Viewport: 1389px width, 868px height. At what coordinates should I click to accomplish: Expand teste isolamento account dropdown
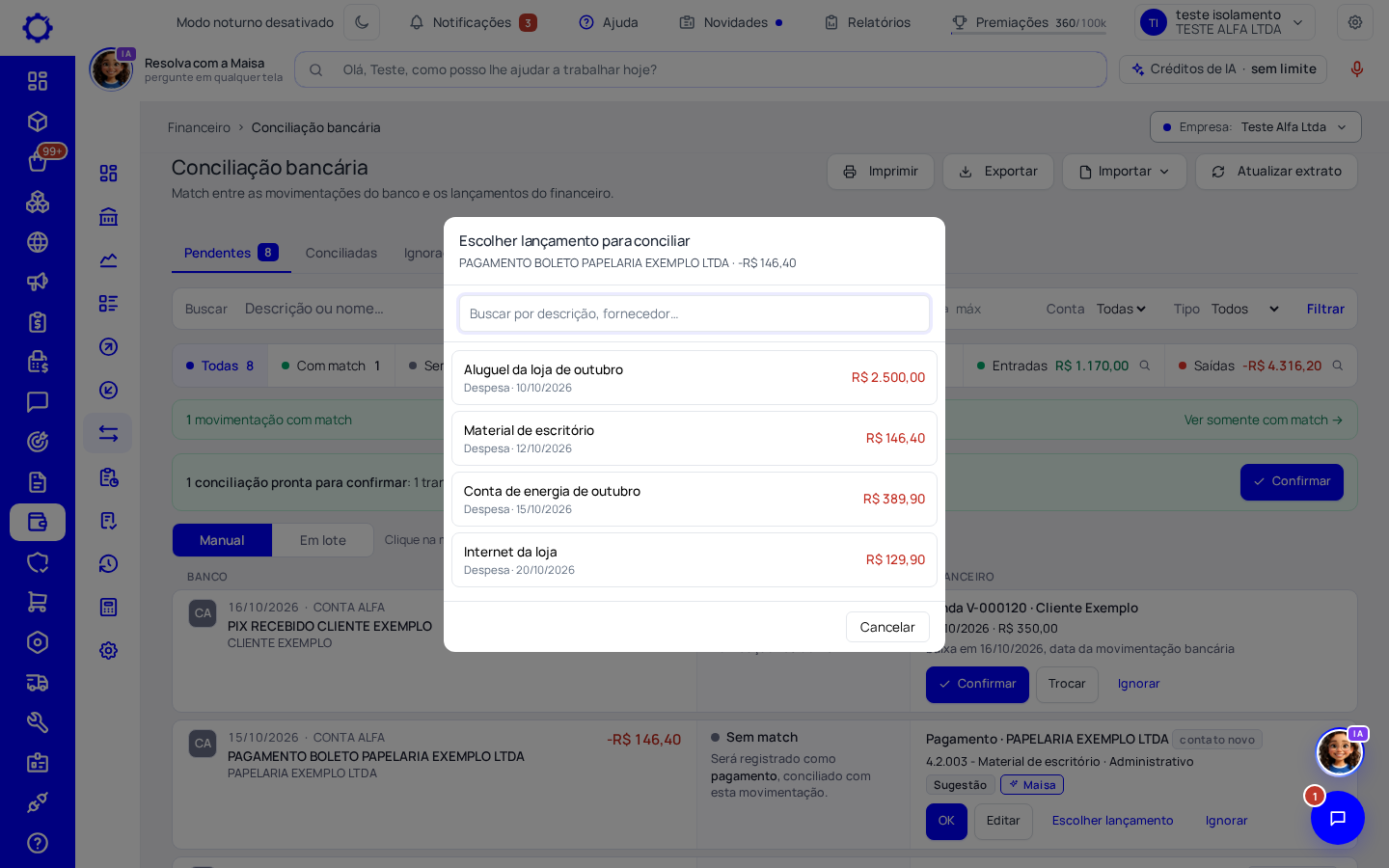pos(1225,22)
